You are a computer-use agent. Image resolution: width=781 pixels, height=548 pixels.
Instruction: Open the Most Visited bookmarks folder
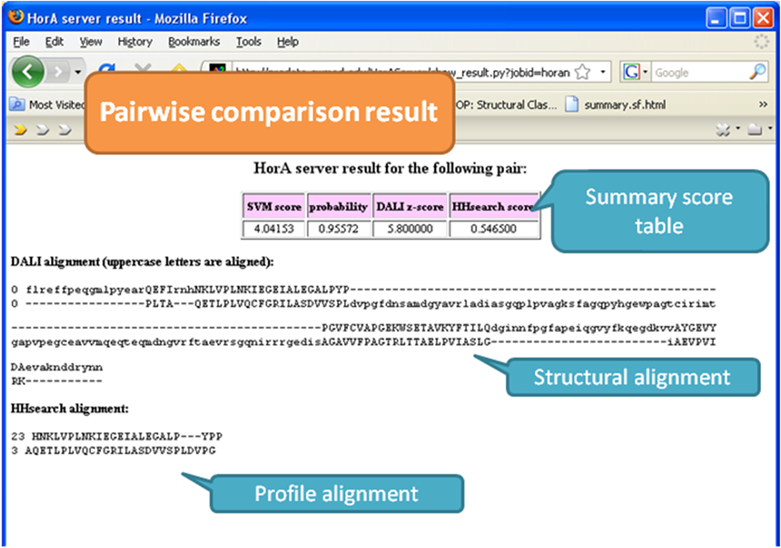coord(50,103)
